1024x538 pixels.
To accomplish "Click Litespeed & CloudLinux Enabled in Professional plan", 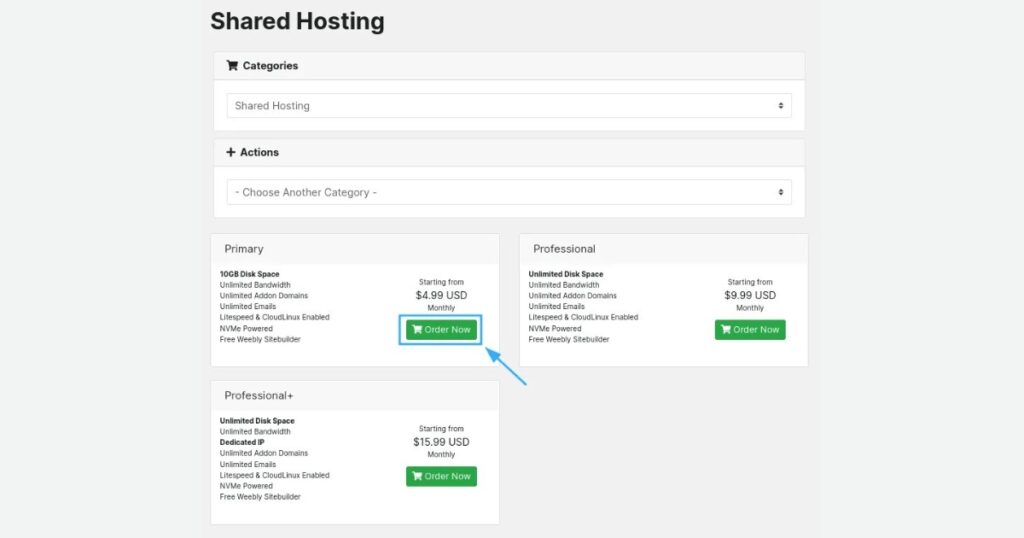I will click(x=583, y=317).
